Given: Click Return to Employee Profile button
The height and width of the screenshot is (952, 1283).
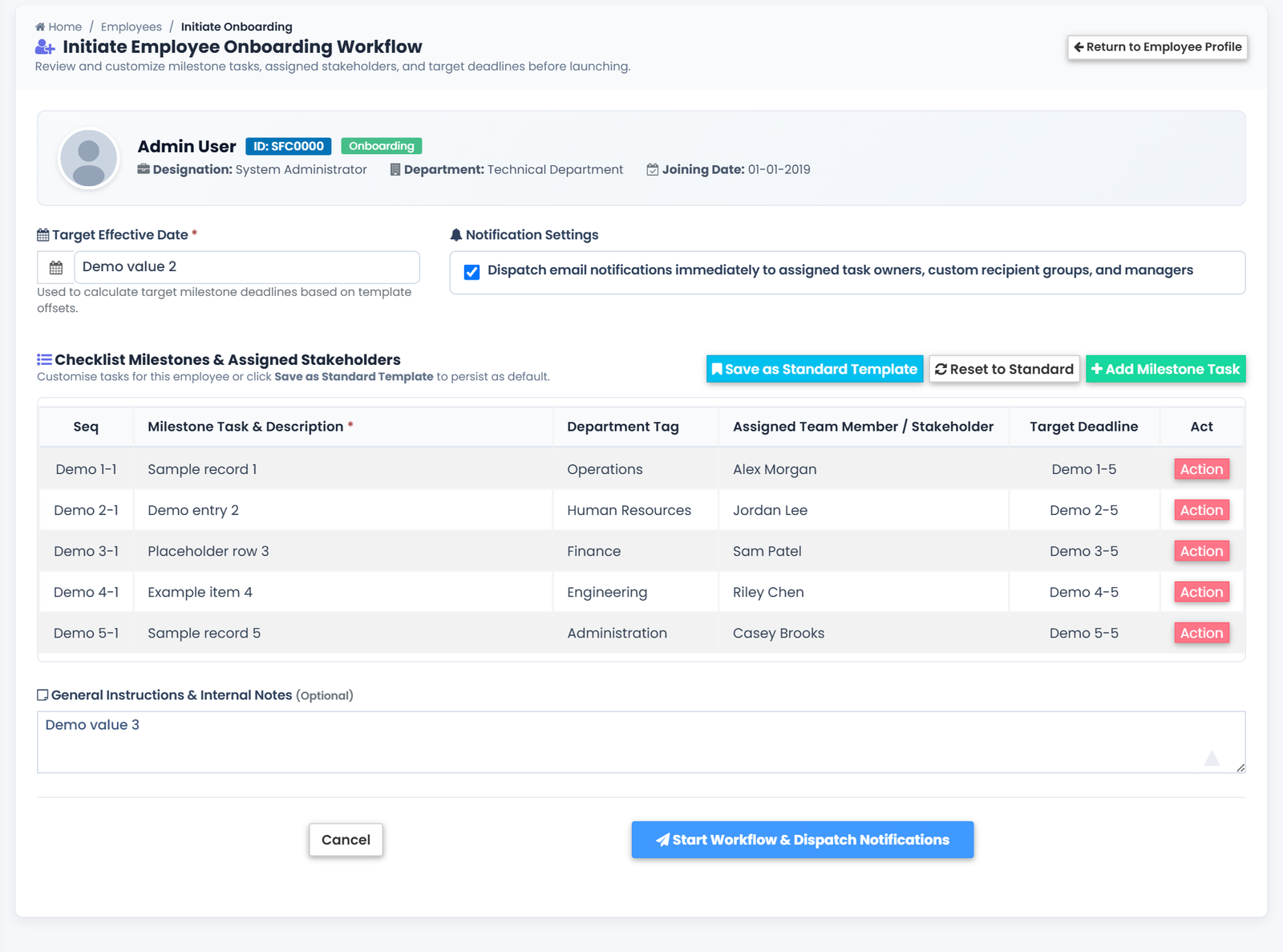Looking at the screenshot, I should click(x=1157, y=47).
